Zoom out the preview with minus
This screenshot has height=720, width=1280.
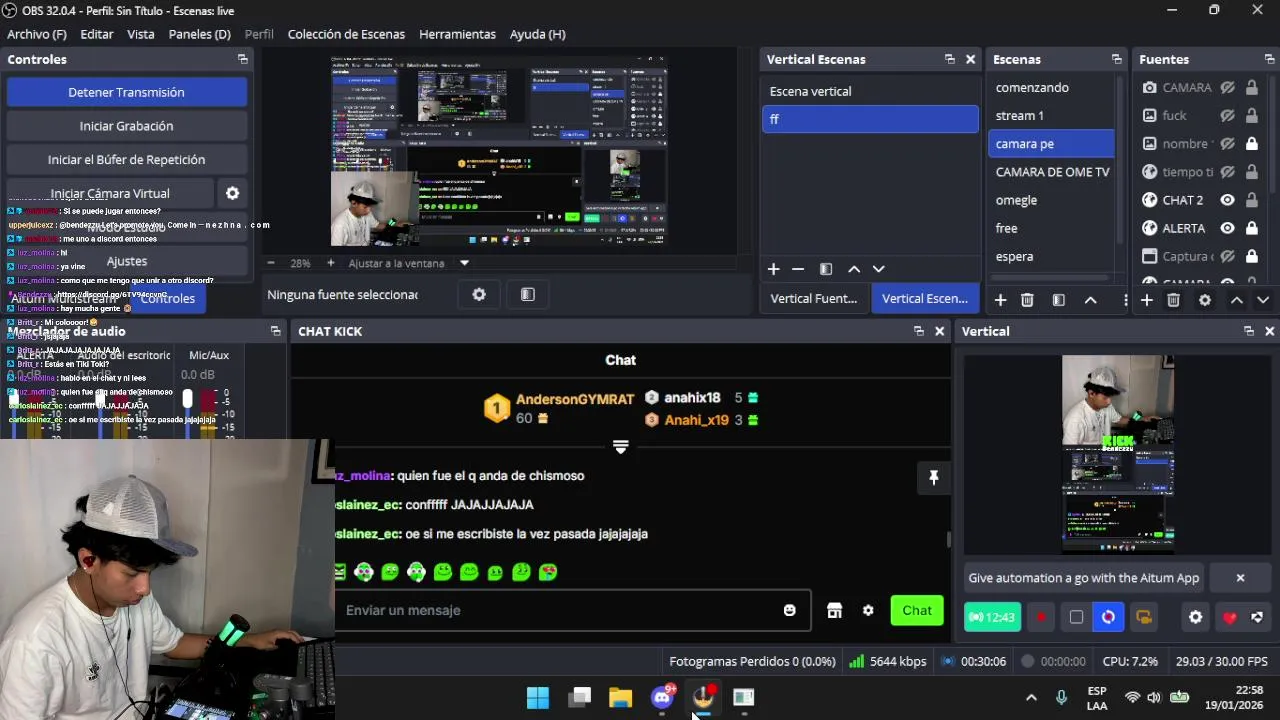point(271,263)
